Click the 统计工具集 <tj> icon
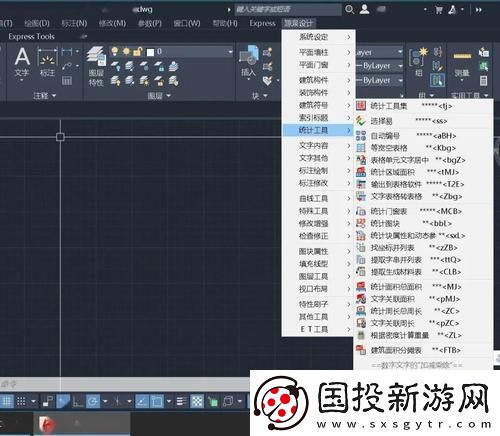The height and width of the screenshot is (436, 500). click(361, 106)
